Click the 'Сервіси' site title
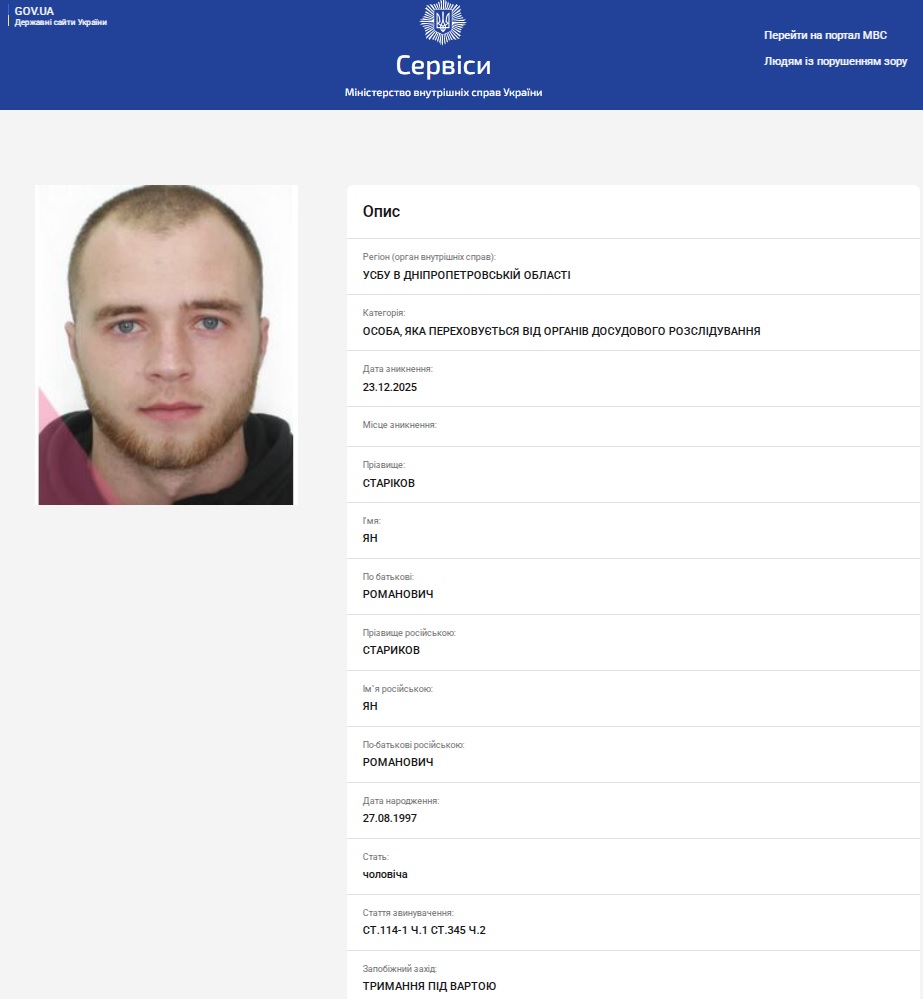This screenshot has width=923, height=999. [x=443, y=65]
